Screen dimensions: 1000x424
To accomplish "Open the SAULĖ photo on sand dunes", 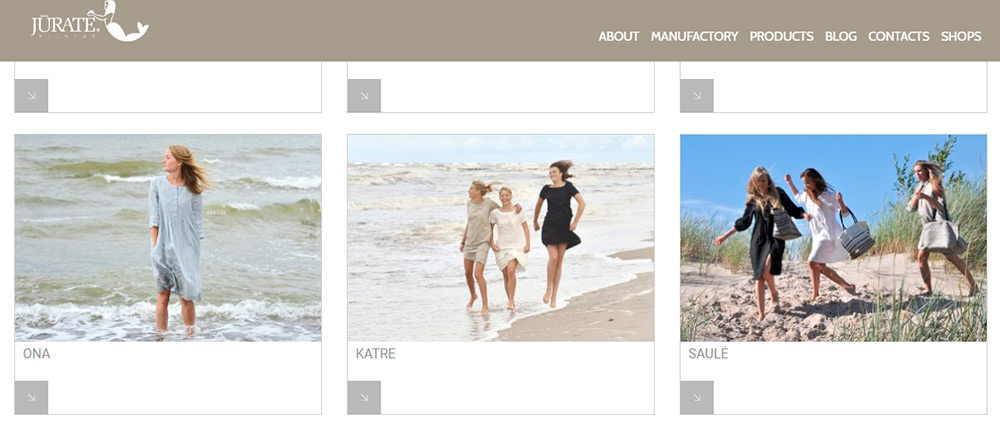I will 833,238.
